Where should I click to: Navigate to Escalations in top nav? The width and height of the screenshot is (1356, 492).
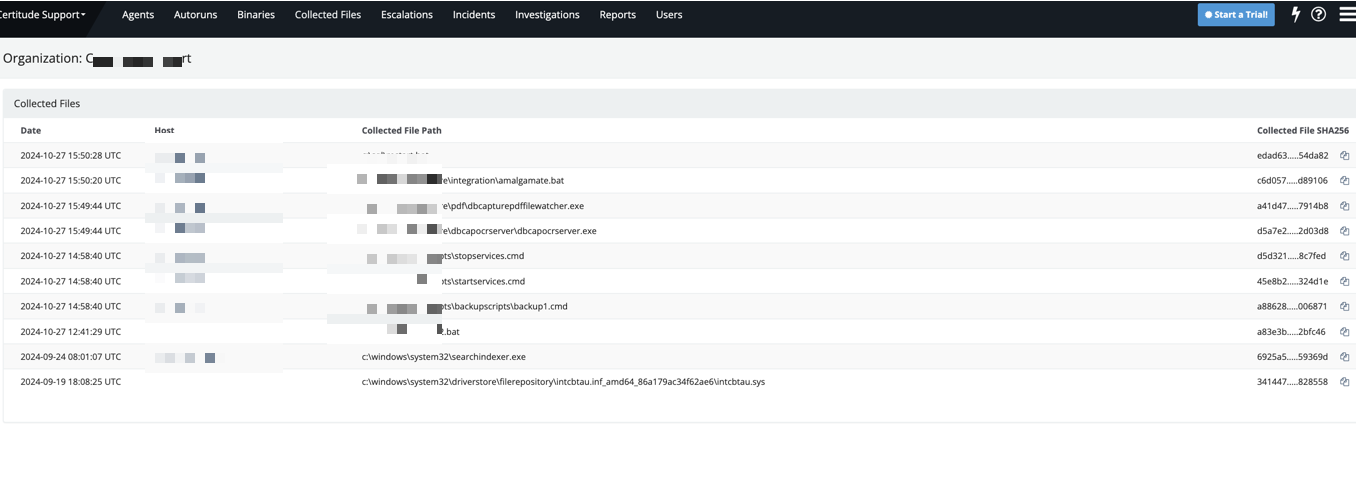[407, 15]
